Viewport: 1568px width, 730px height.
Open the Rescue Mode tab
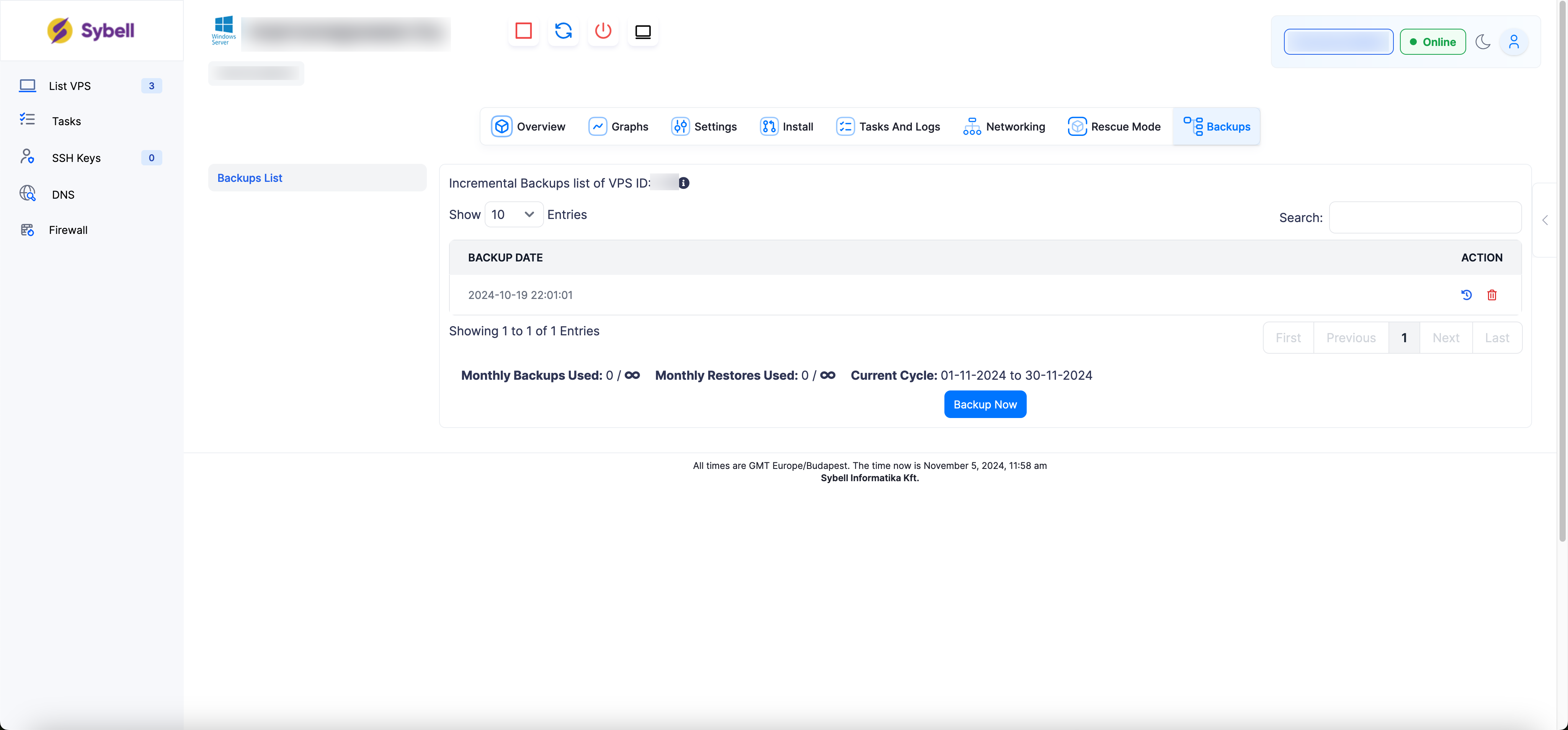1114,127
